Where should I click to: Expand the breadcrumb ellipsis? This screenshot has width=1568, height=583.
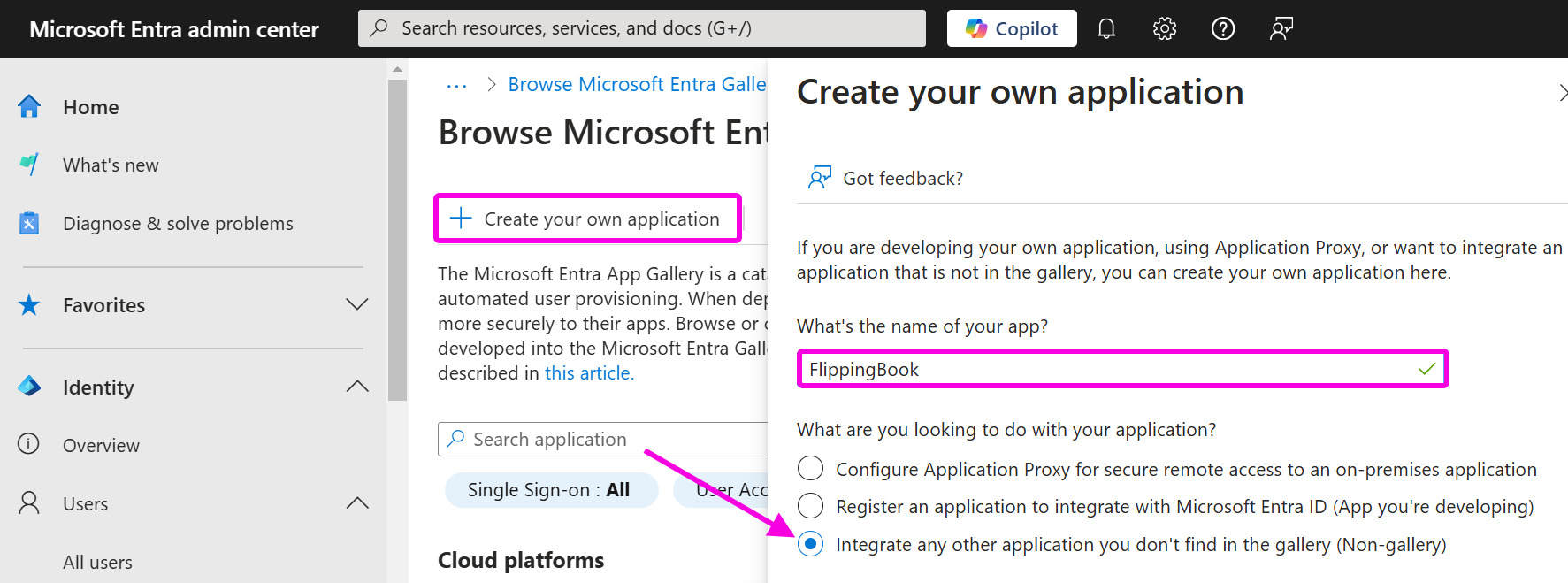coord(456,85)
